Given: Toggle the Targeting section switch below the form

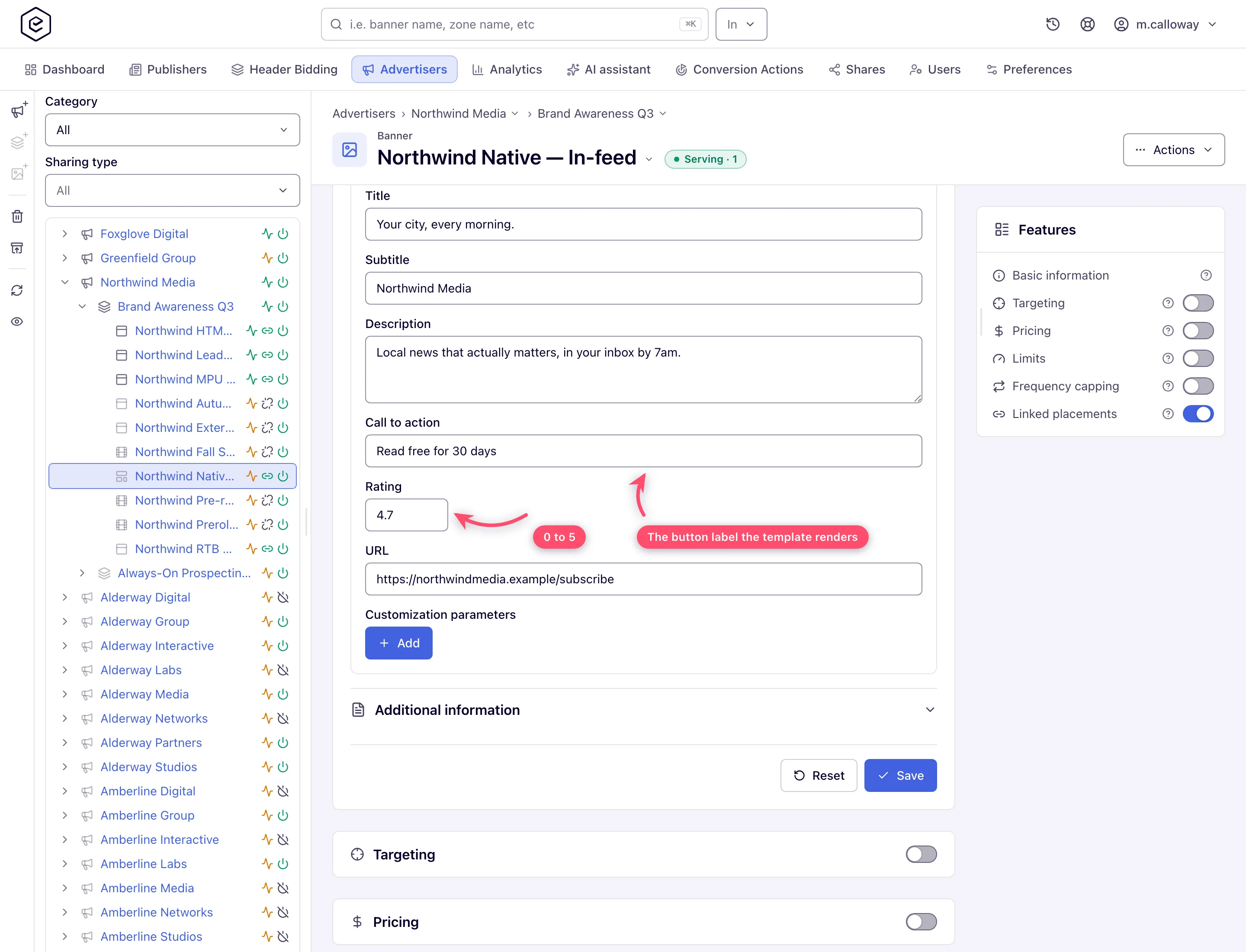Looking at the screenshot, I should click(921, 855).
